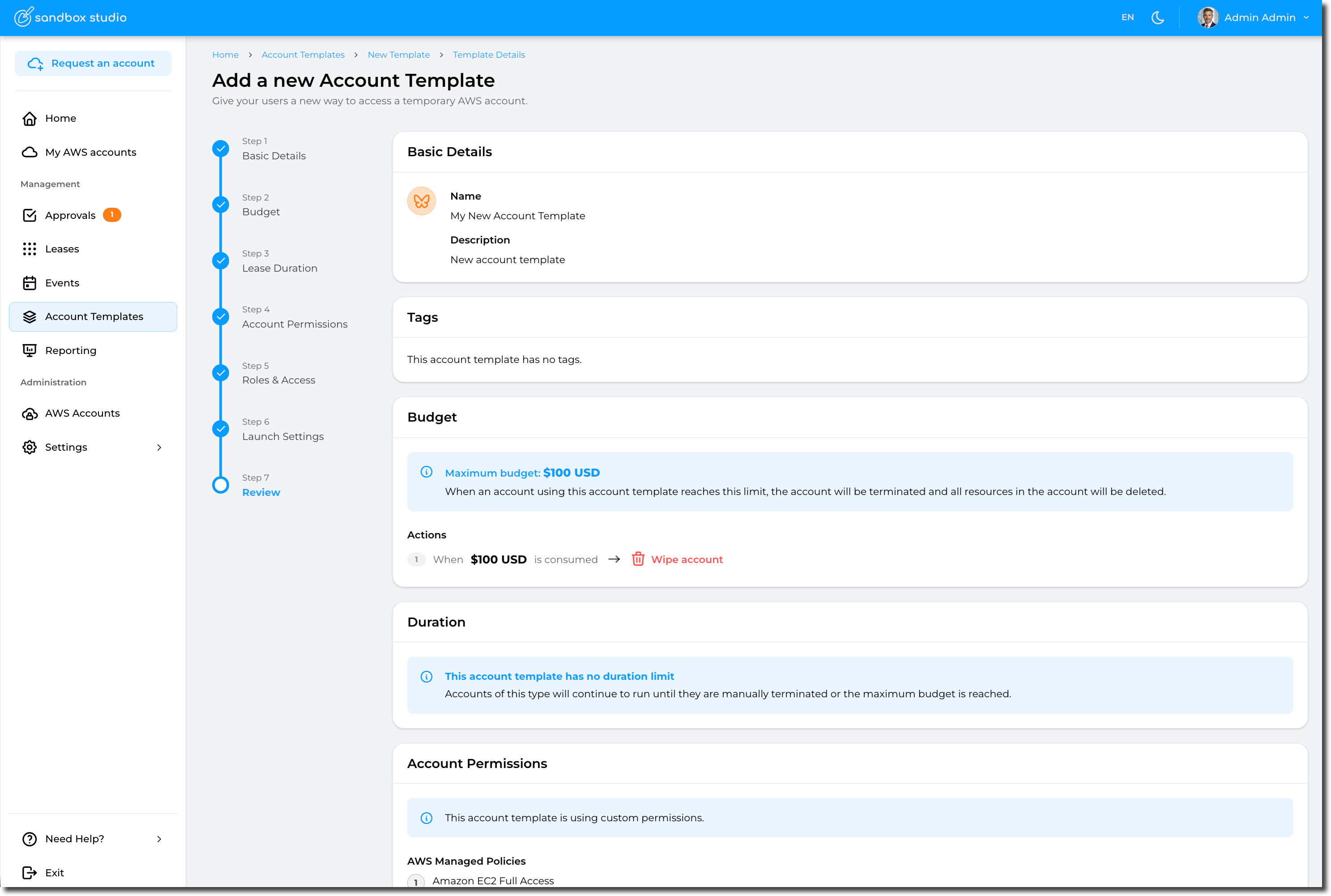This screenshot has height=896, width=1331.
Task: Click the EN language selector
Action: [1127, 18]
